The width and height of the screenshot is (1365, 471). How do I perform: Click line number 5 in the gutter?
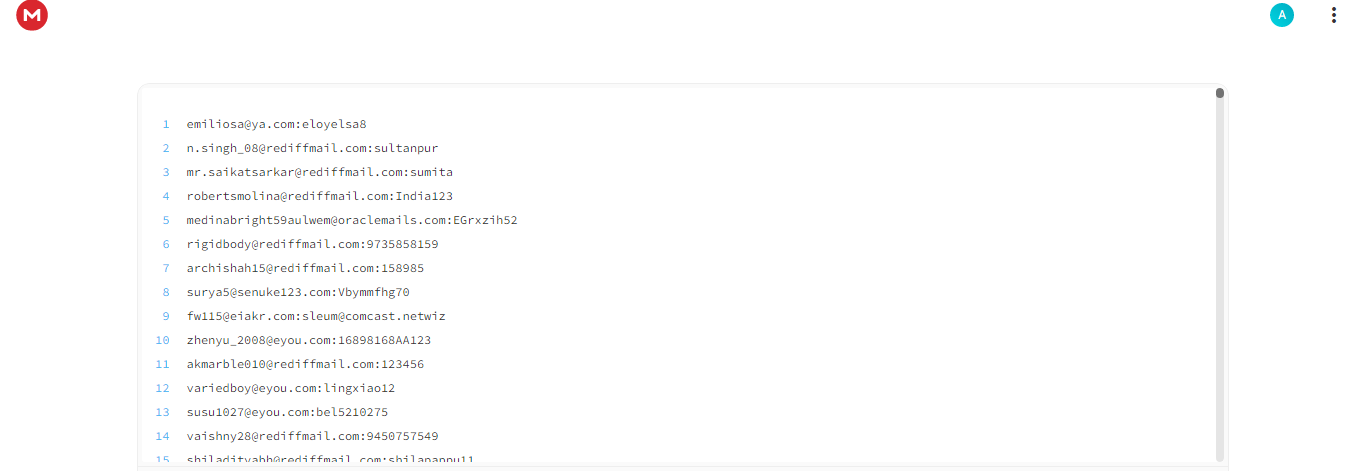(x=166, y=220)
